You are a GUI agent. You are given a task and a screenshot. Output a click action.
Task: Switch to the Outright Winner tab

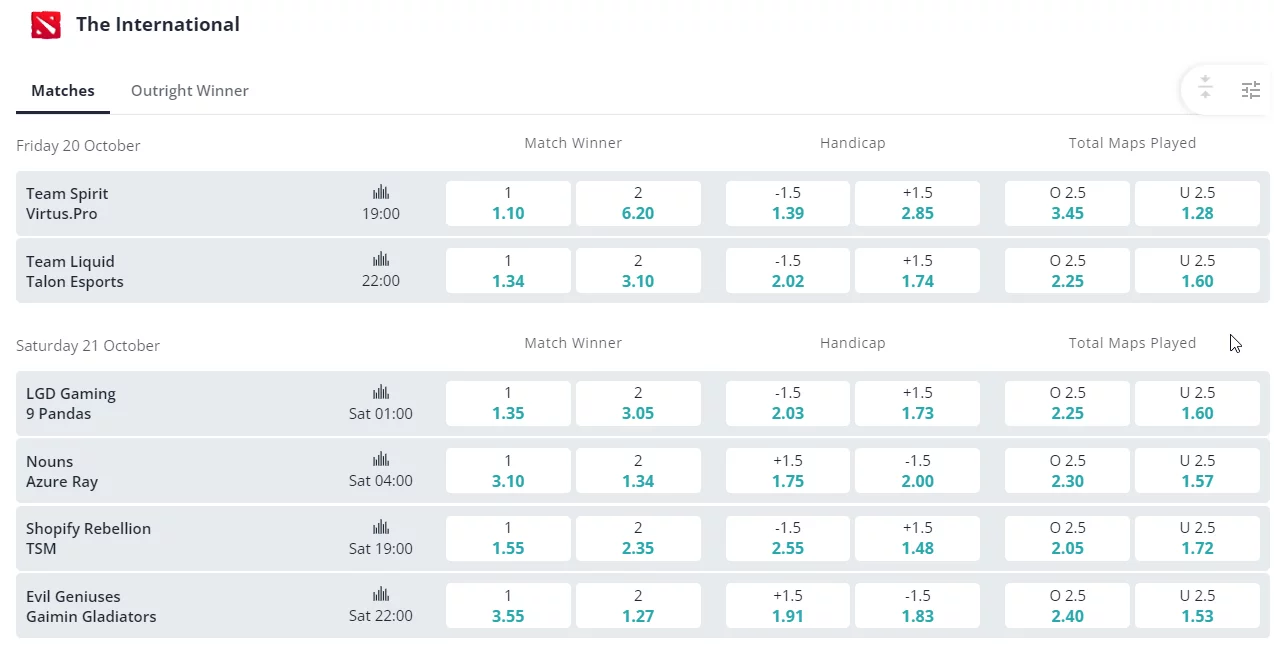click(190, 91)
